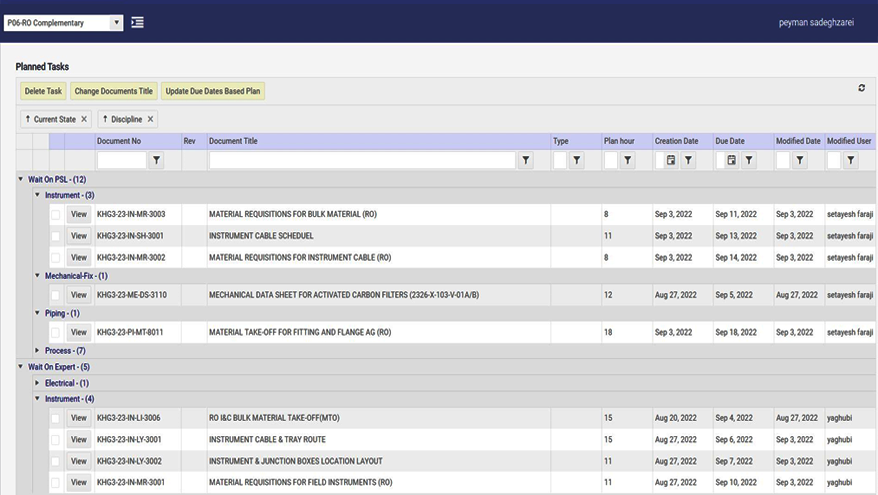The width and height of the screenshot is (878, 495).
Task: Select the checkbox for KHG3-23-ME-DS-3110 row
Action: (x=56, y=295)
